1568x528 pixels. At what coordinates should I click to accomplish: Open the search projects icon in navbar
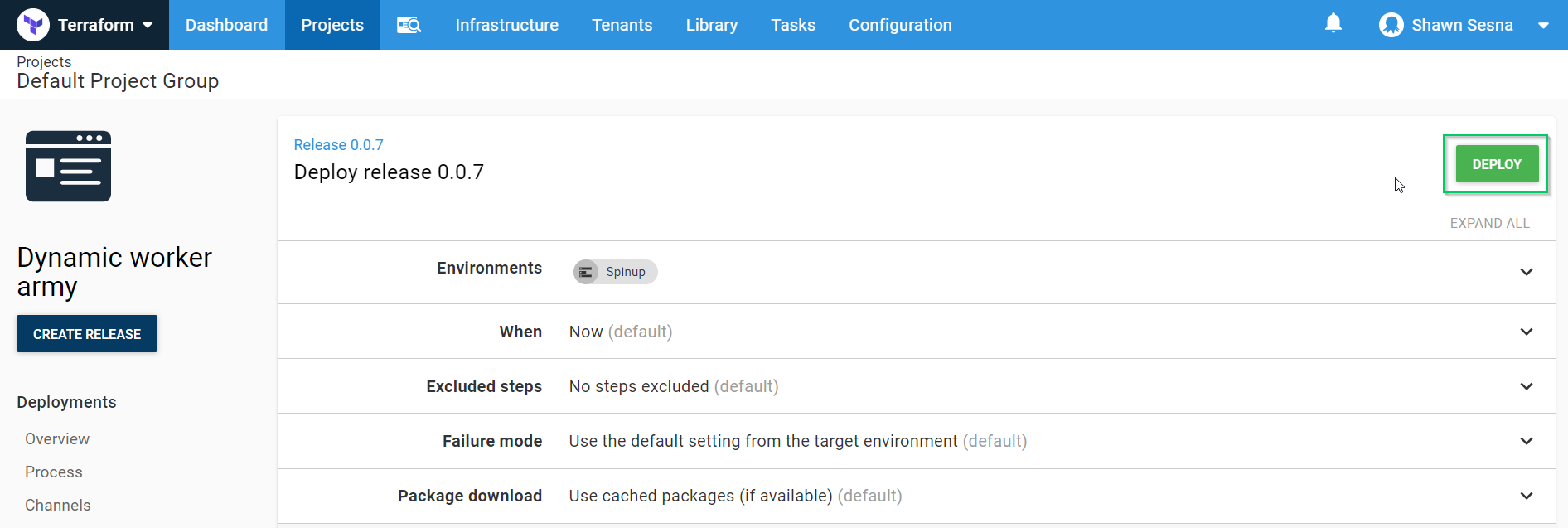pos(409,25)
